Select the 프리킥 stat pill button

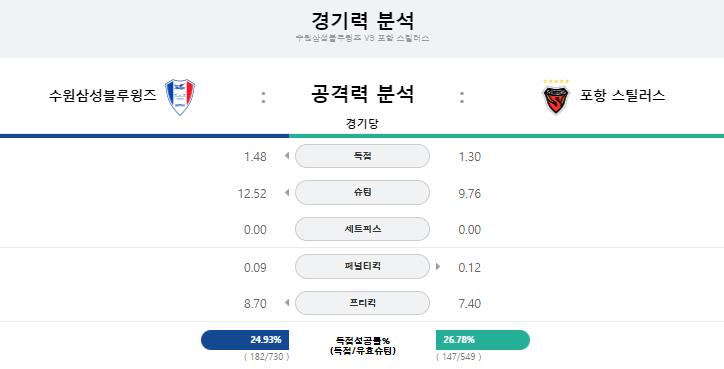[x=362, y=303]
